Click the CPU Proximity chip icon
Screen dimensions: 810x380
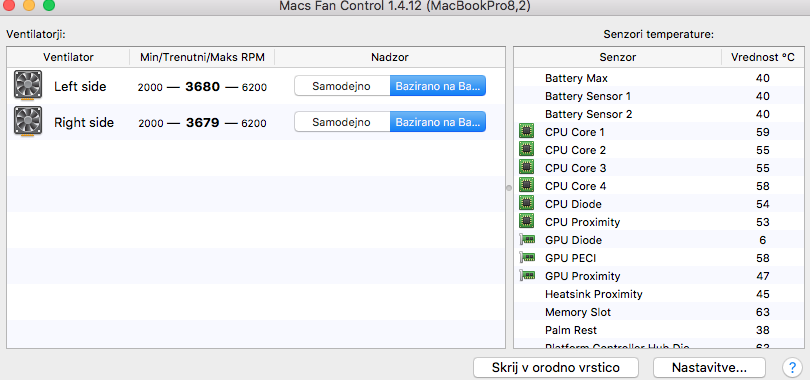pyautogui.click(x=526, y=221)
